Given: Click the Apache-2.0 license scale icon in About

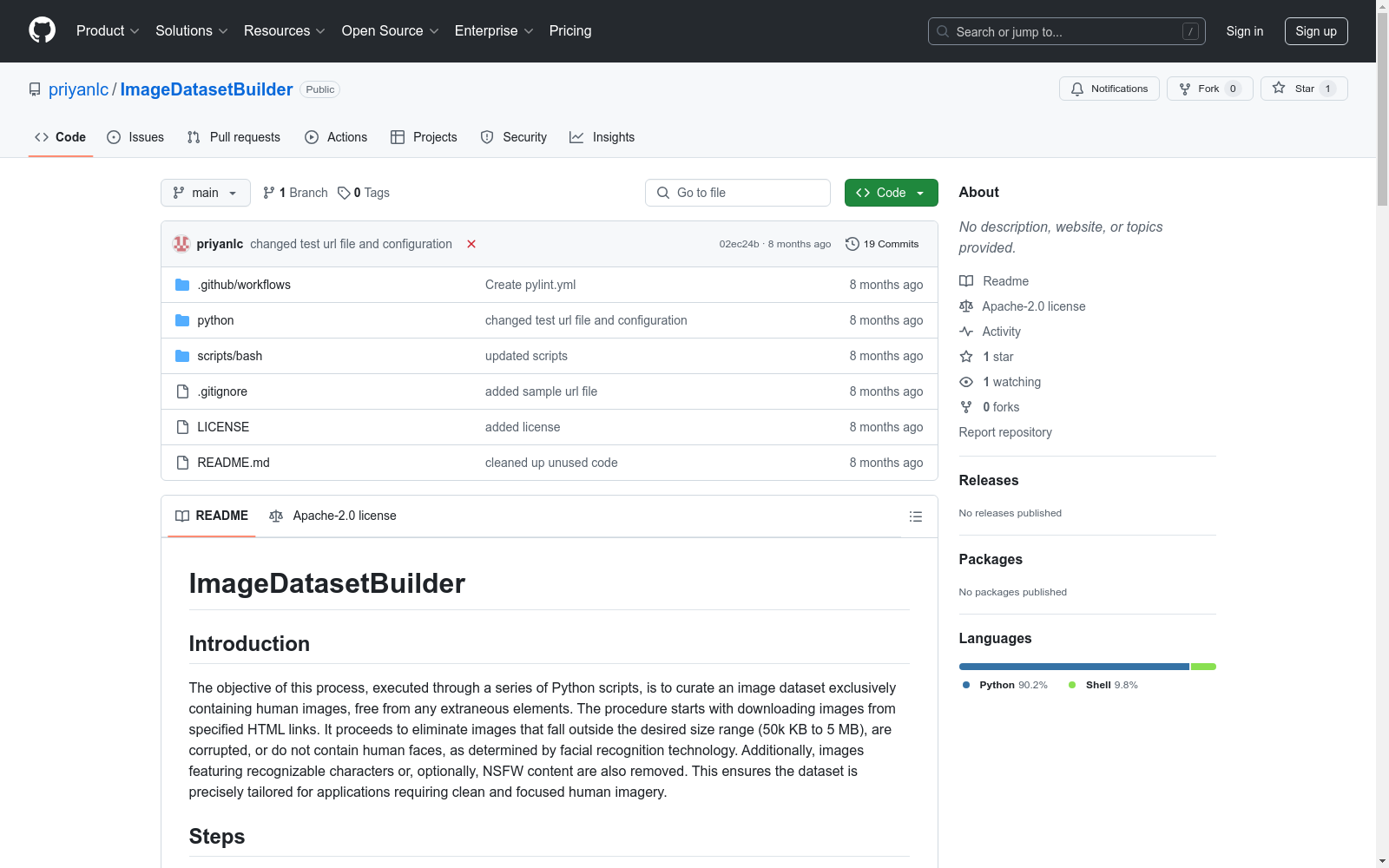Looking at the screenshot, I should click(x=966, y=306).
